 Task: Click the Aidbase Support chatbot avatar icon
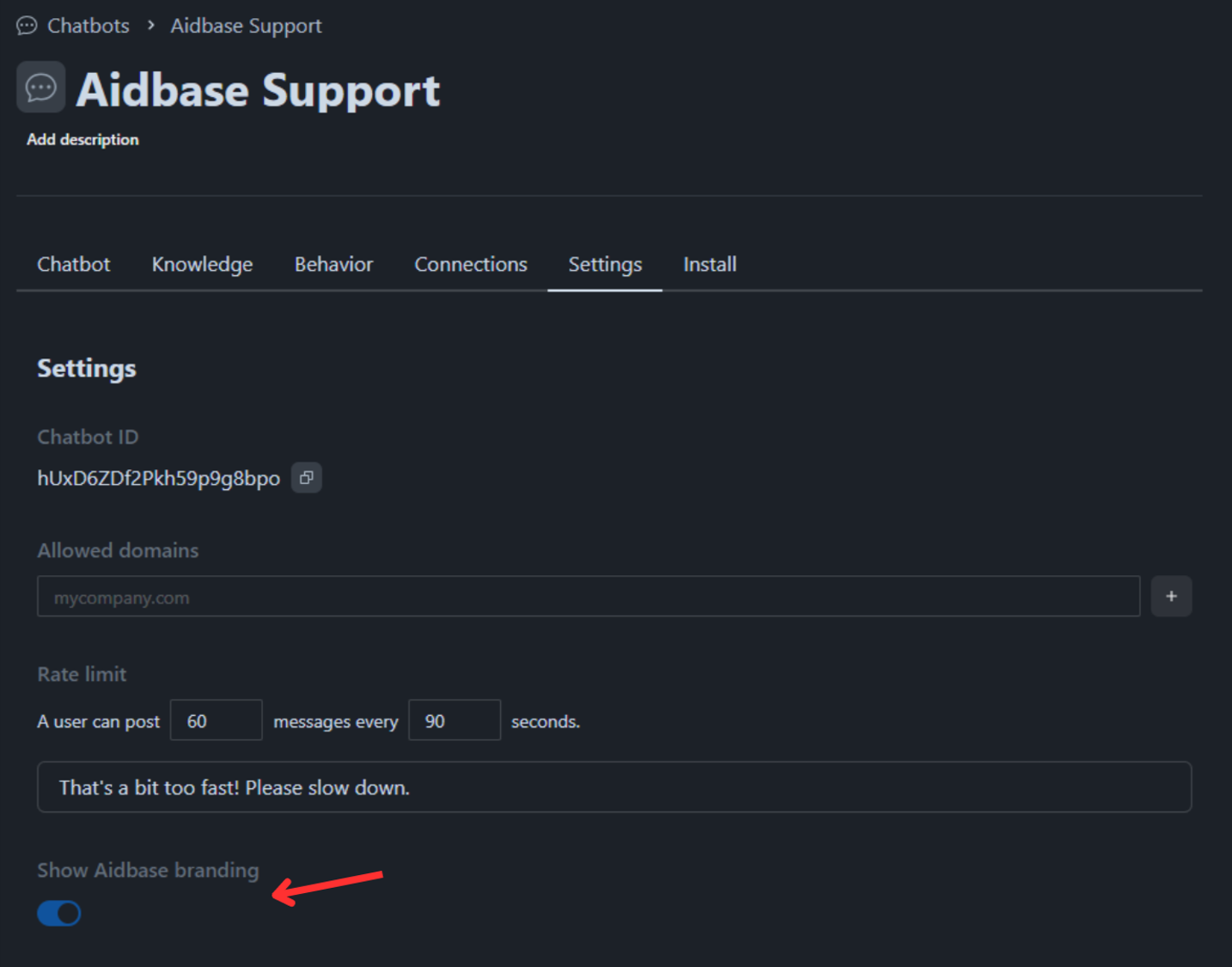pos(40,87)
